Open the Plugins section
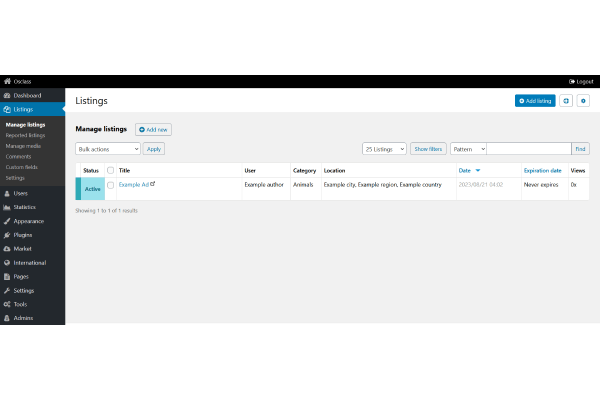The image size is (600, 400). 22,235
